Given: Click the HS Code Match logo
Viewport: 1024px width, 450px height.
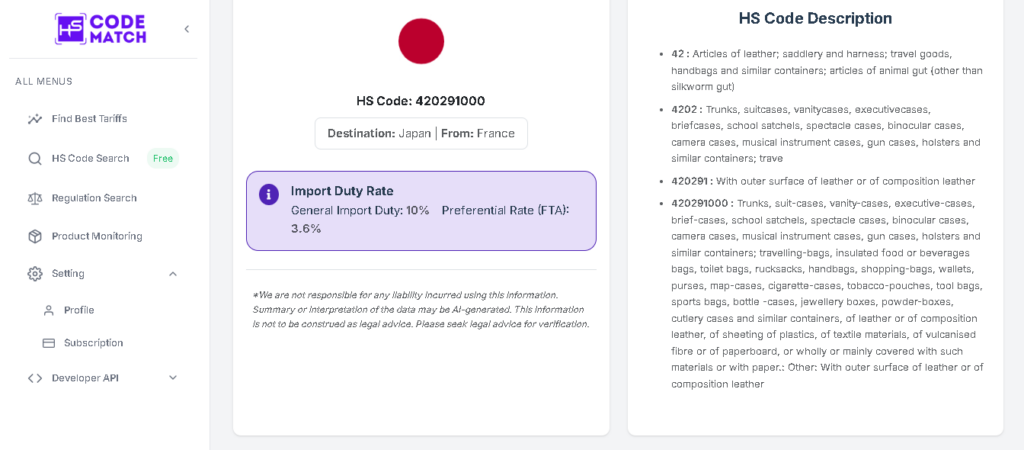Looking at the screenshot, I should click(x=100, y=29).
